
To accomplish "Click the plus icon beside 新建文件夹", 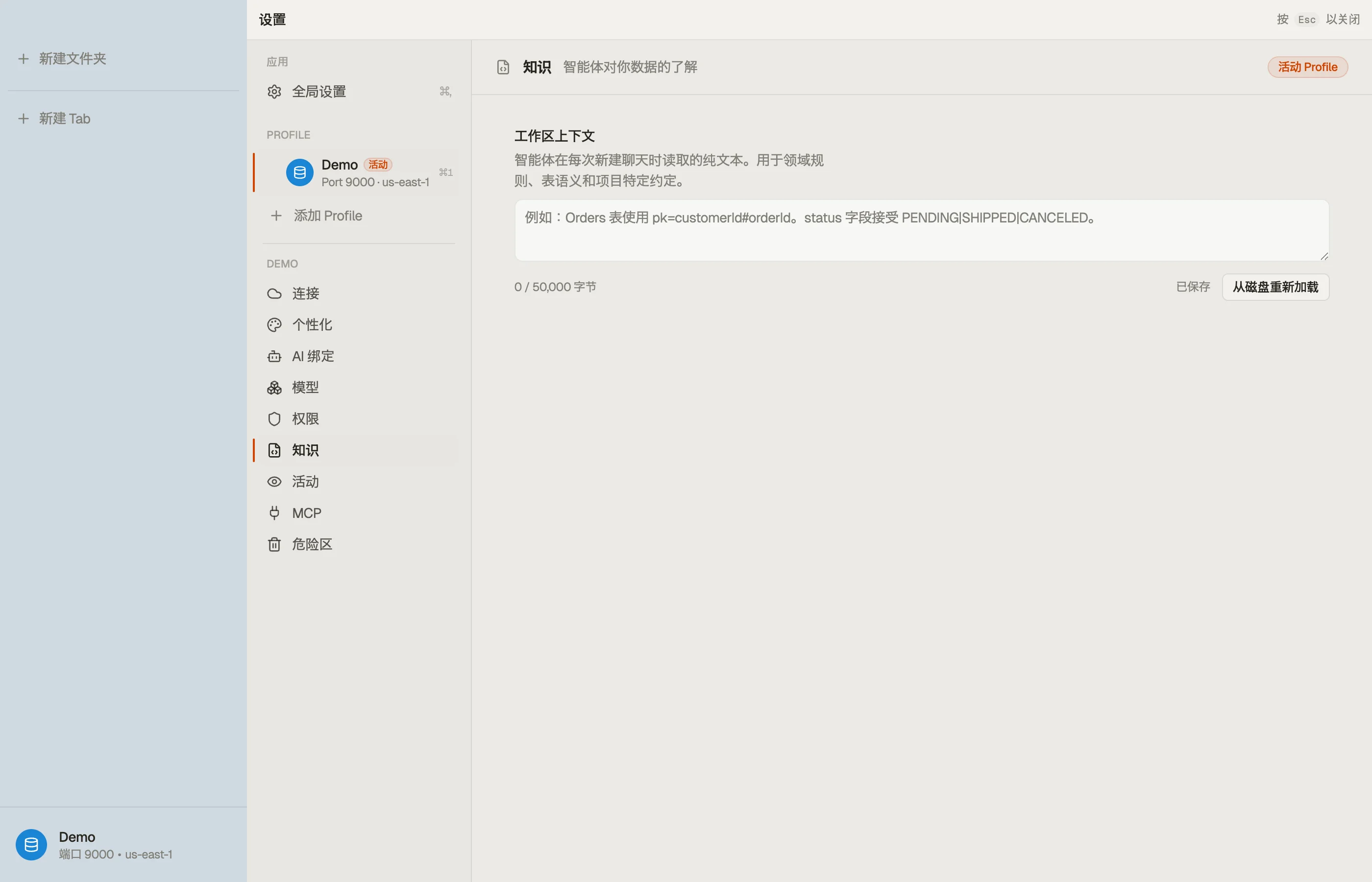I will [24, 58].
